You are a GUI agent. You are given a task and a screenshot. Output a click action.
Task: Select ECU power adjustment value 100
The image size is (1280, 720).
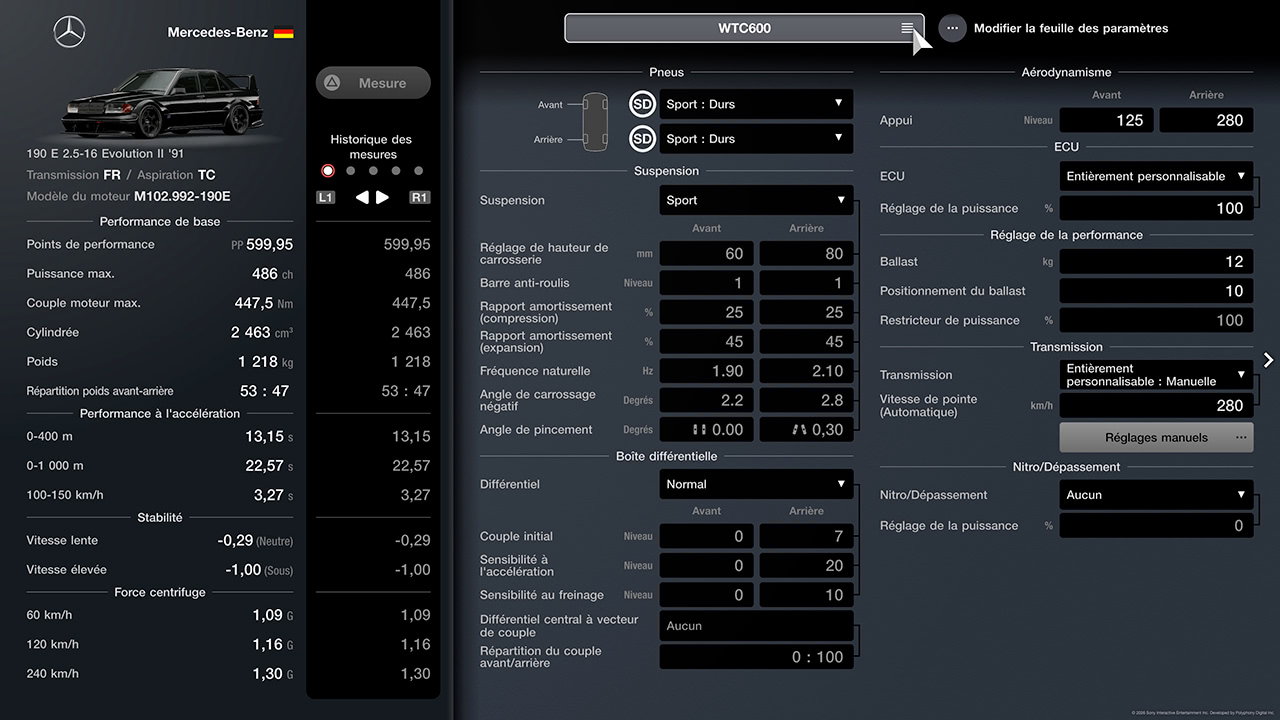(1157, 208)
